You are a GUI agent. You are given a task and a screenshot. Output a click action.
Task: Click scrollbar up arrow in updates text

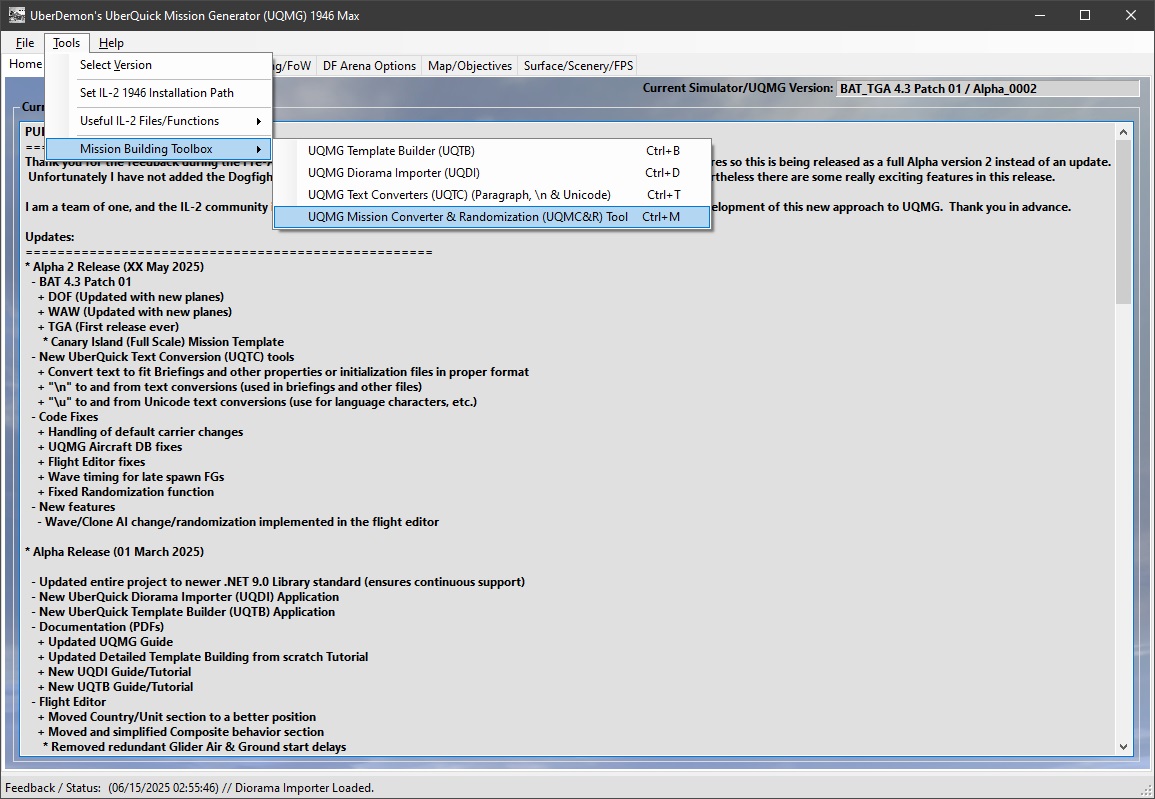(x=1123, y=133)
